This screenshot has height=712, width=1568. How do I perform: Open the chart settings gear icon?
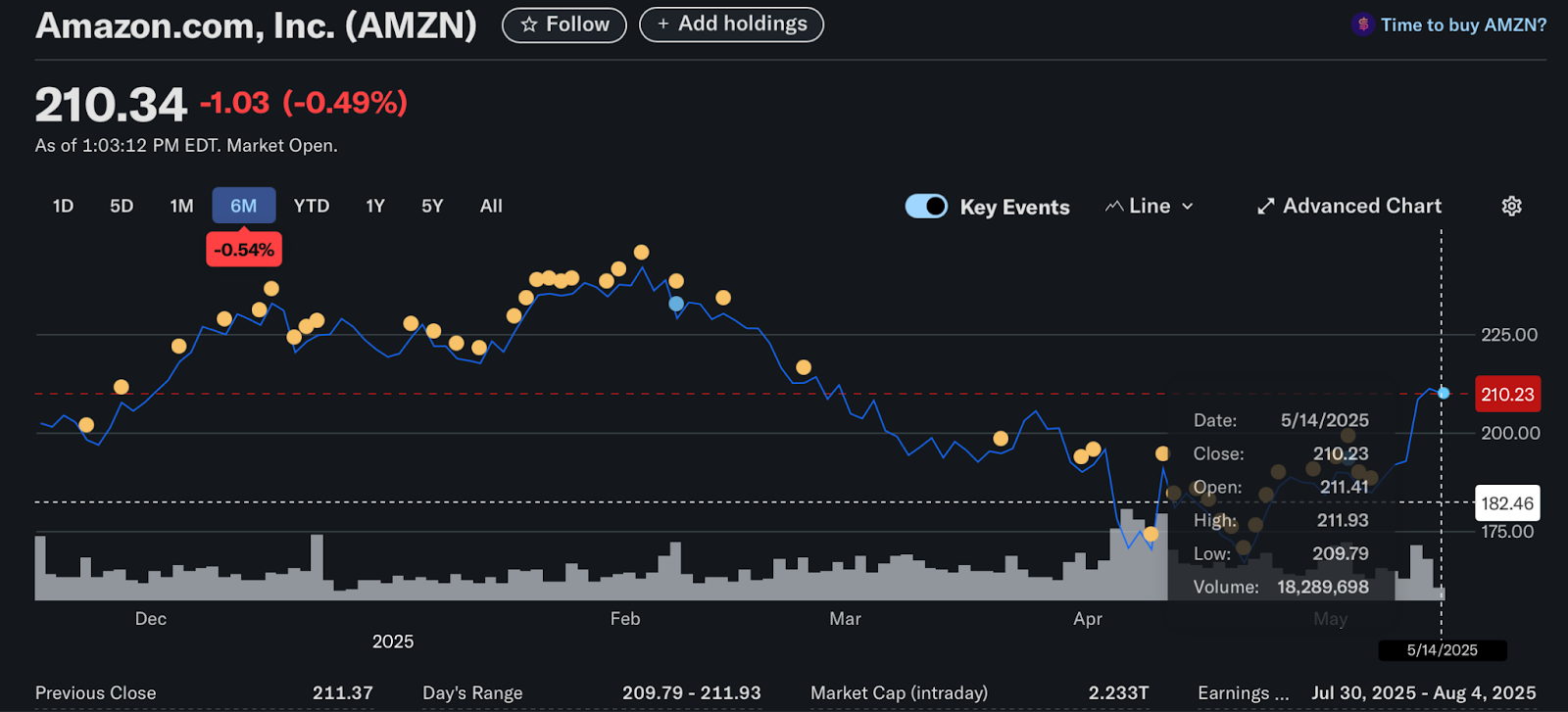point(1512,207)
